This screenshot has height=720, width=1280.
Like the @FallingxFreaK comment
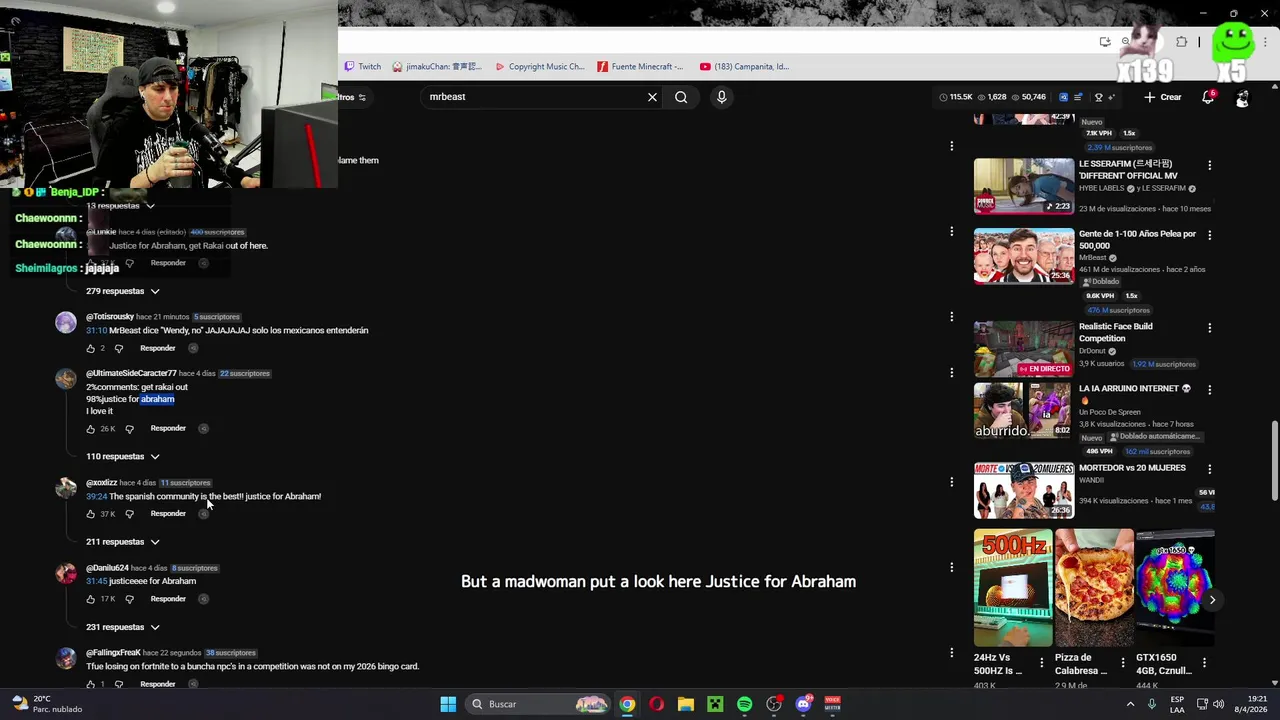(91, 684)
